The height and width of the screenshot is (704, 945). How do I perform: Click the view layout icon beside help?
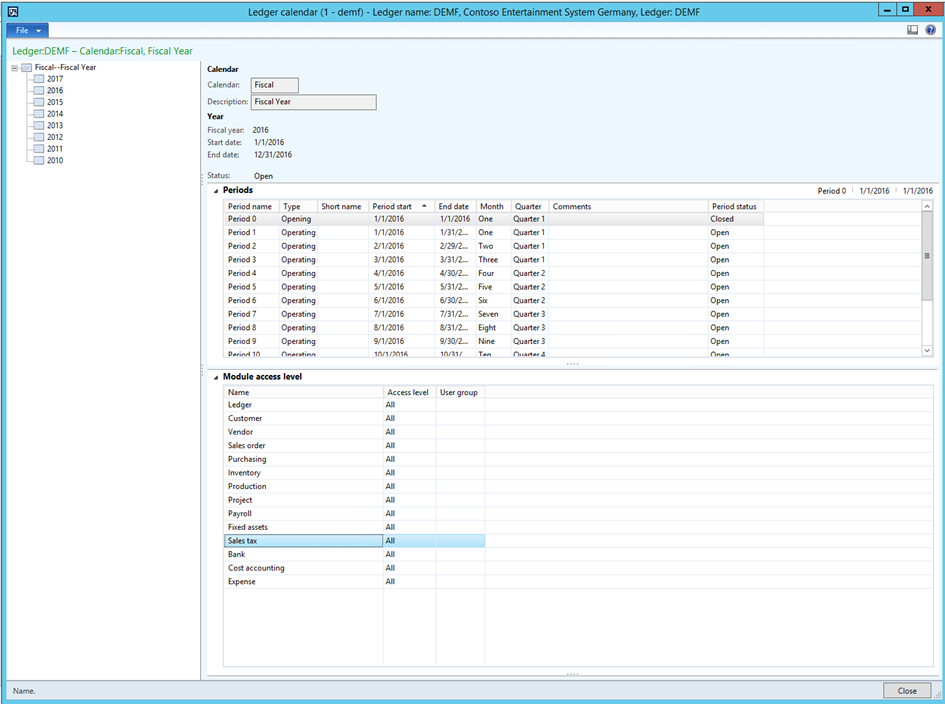(913, 30)
